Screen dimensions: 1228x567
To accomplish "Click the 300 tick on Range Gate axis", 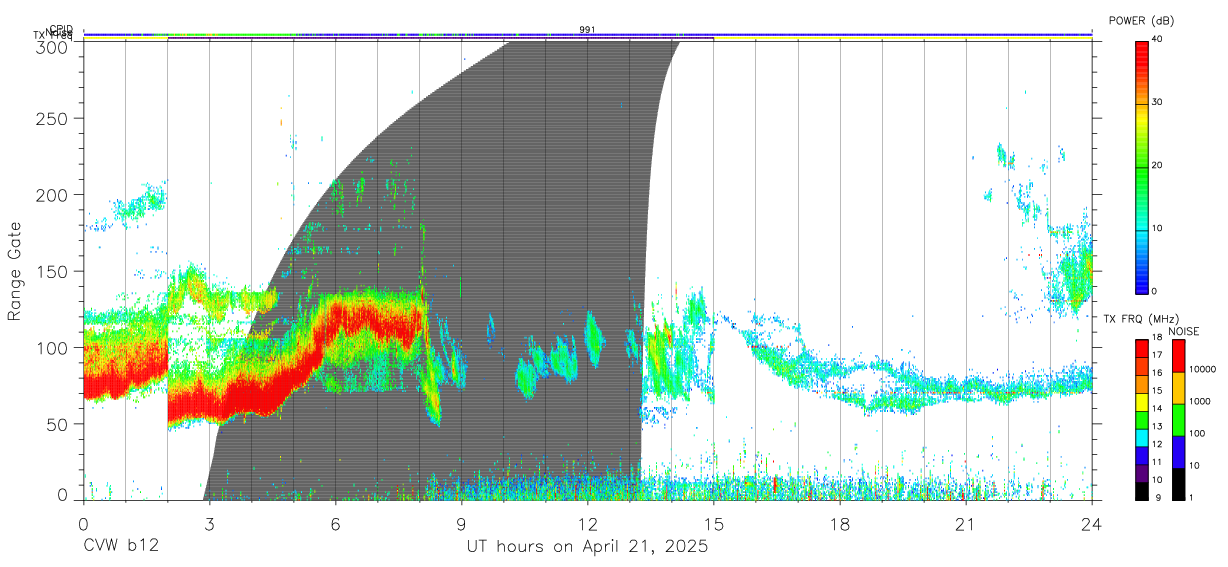I will tap(54, 47).
